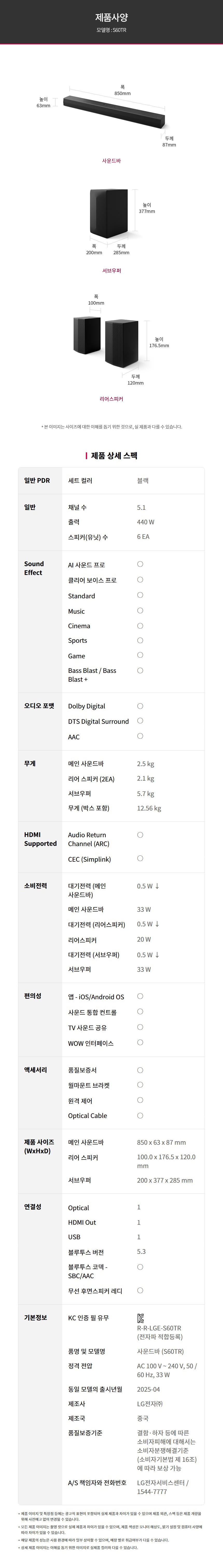223x1568 pixels.
Task: Click the circle icon beside 월마운트 브라켓
Action: 140,1085
